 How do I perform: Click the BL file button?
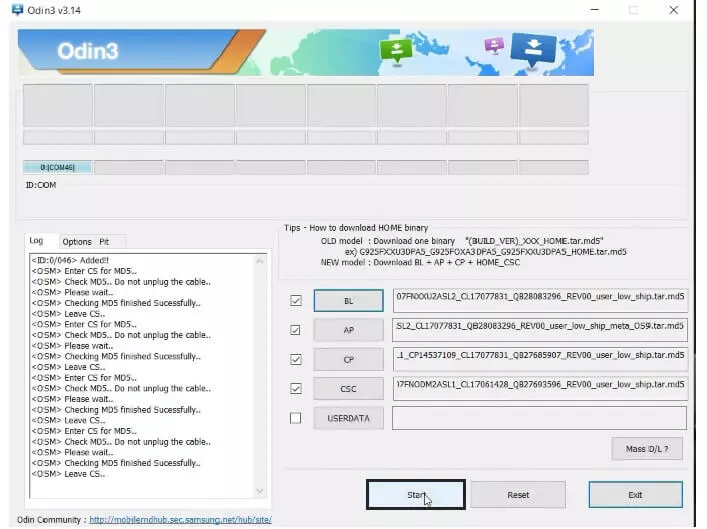coord(349,301)
